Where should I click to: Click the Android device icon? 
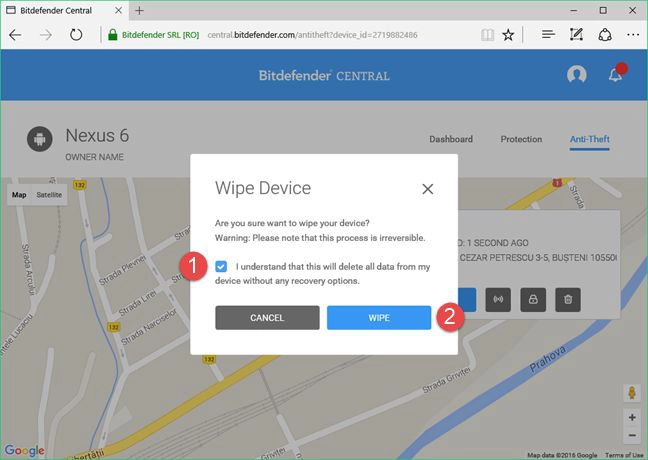[x=40, y=139]
